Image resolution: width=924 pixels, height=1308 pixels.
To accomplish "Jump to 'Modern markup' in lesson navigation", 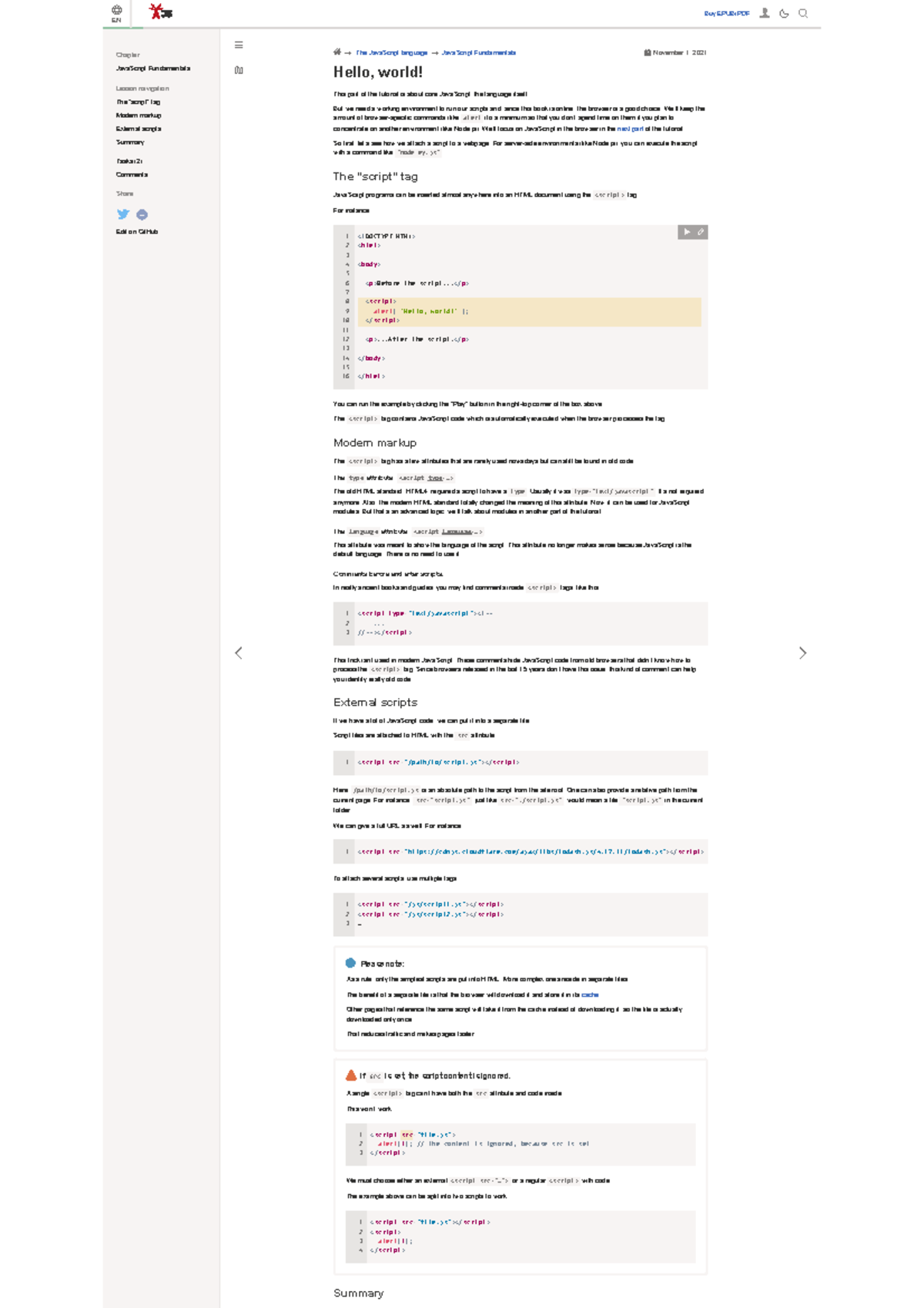I will 139,116.
